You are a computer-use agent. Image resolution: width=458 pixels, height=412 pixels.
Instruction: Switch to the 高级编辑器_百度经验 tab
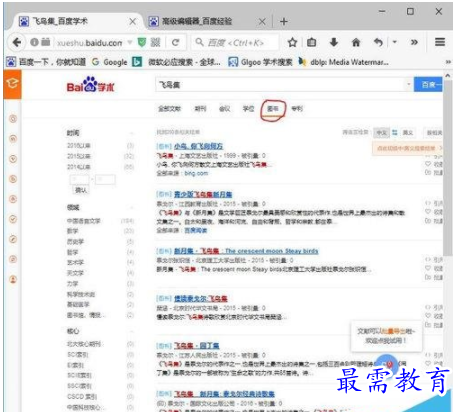206,22
